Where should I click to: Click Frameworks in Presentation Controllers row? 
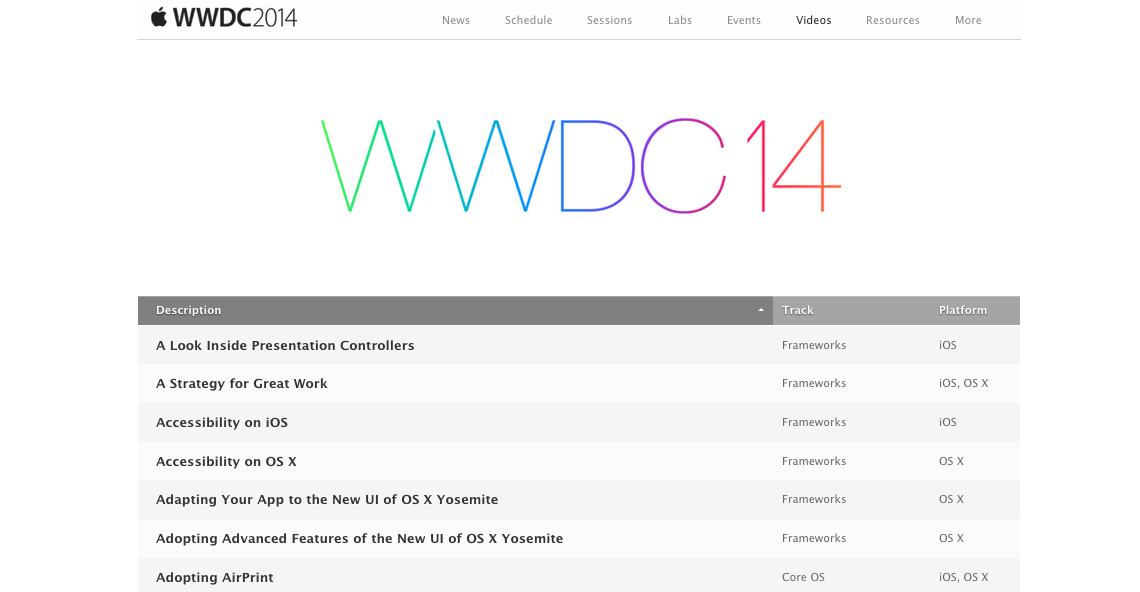click(x=814, y=345)
